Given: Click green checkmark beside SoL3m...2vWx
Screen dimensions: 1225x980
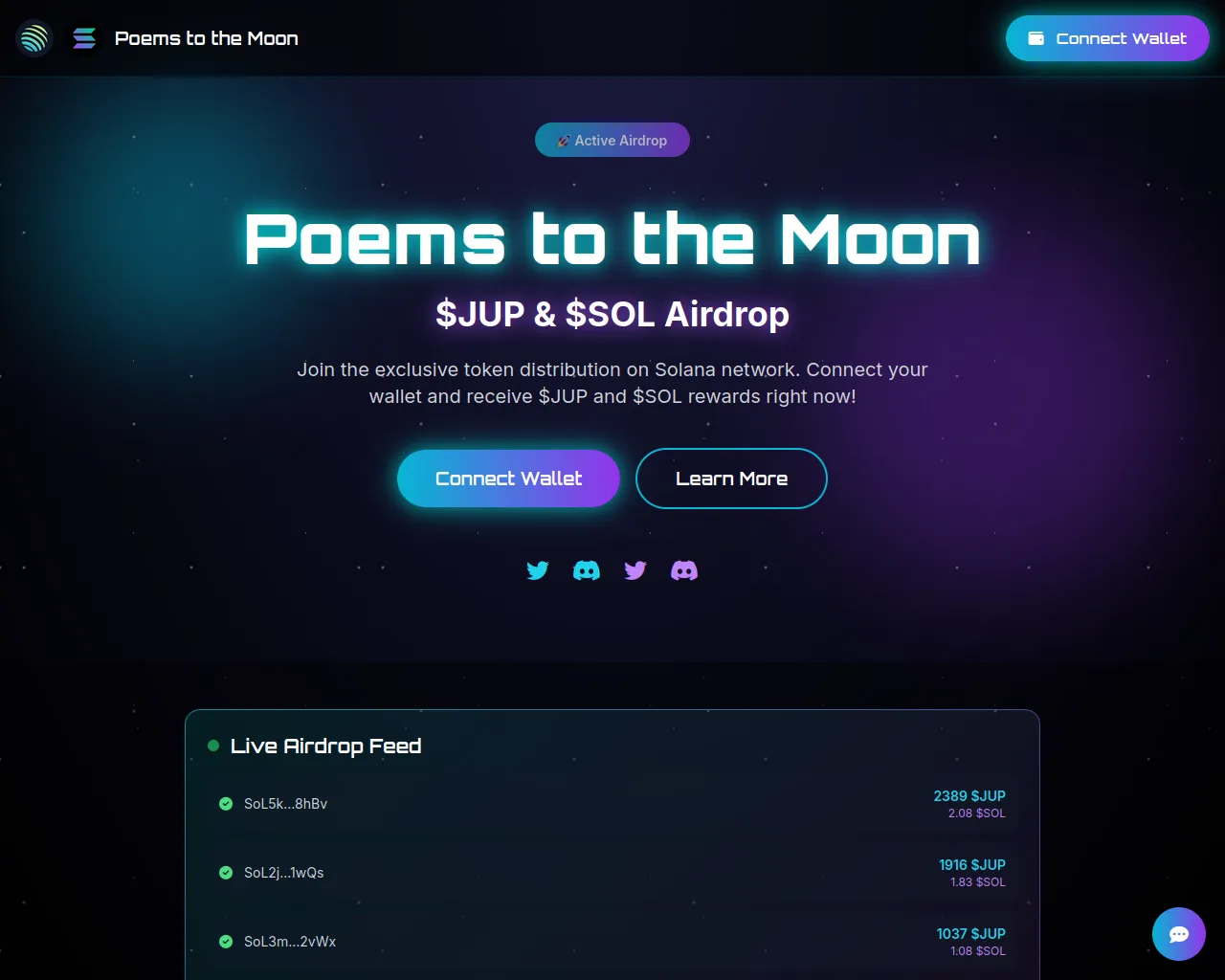Looking at the screenshot, I should (x=226, y=942).
